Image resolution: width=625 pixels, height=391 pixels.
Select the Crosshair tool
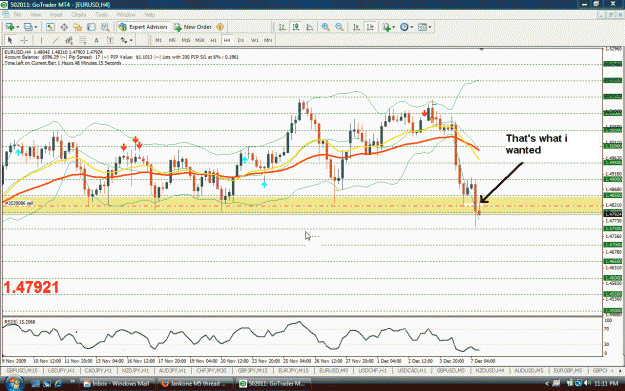tap(24, 40)
